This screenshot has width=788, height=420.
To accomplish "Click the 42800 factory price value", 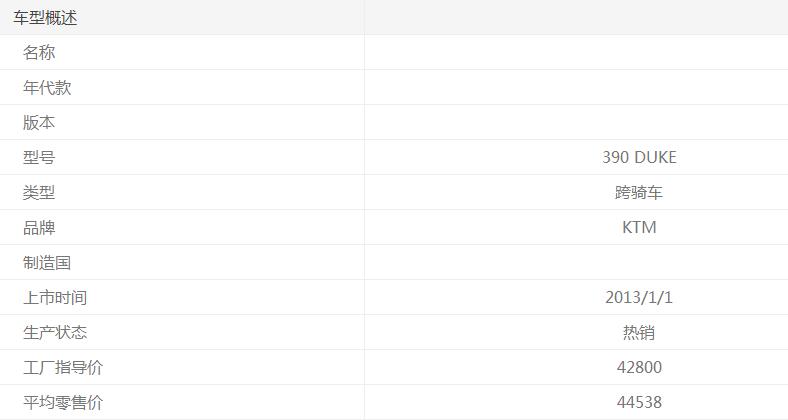I will (x=639, y=368).
